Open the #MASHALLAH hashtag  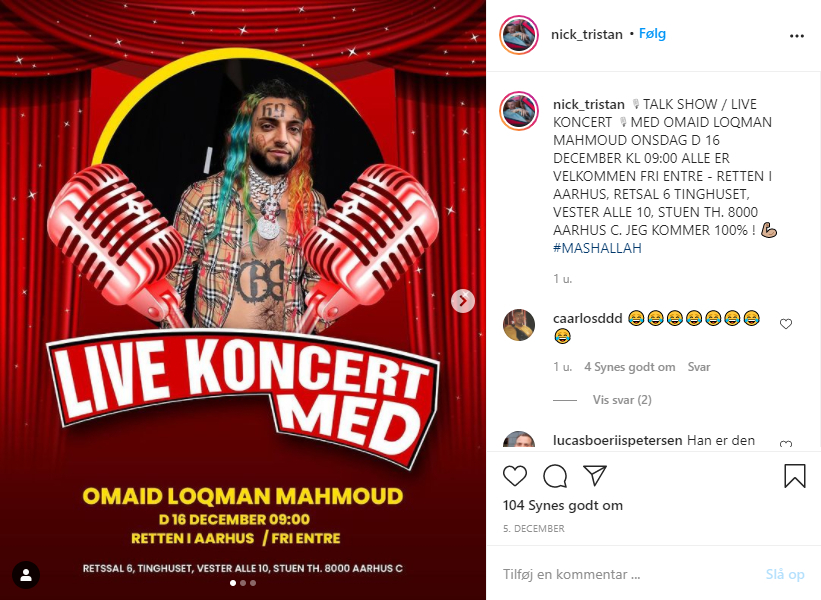(x=597, y=248)
